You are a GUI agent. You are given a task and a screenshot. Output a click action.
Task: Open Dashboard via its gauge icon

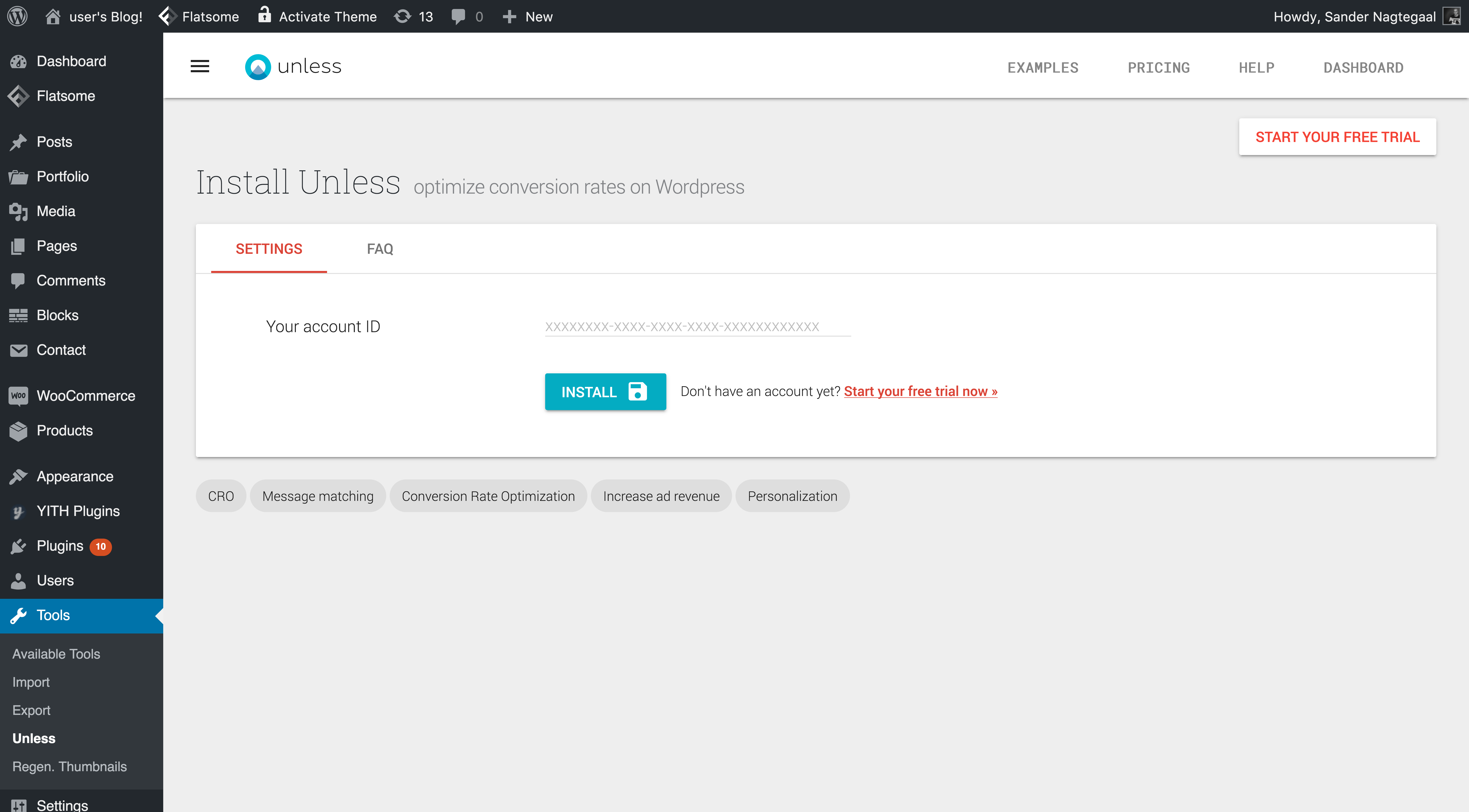[18, 62]
